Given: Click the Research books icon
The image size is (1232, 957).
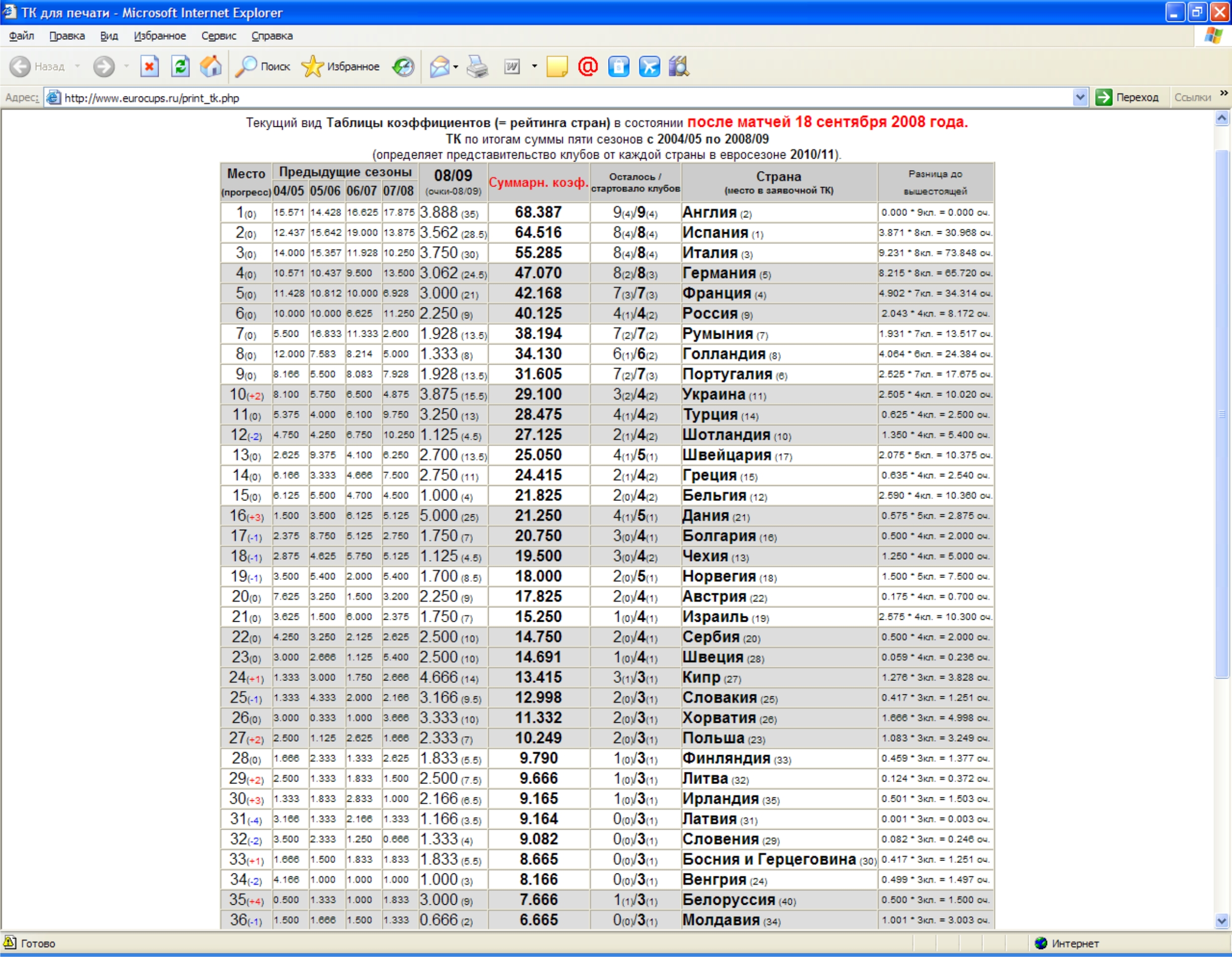Looking at the screenshot, I should pyautogui.click(x=679, y=67).
